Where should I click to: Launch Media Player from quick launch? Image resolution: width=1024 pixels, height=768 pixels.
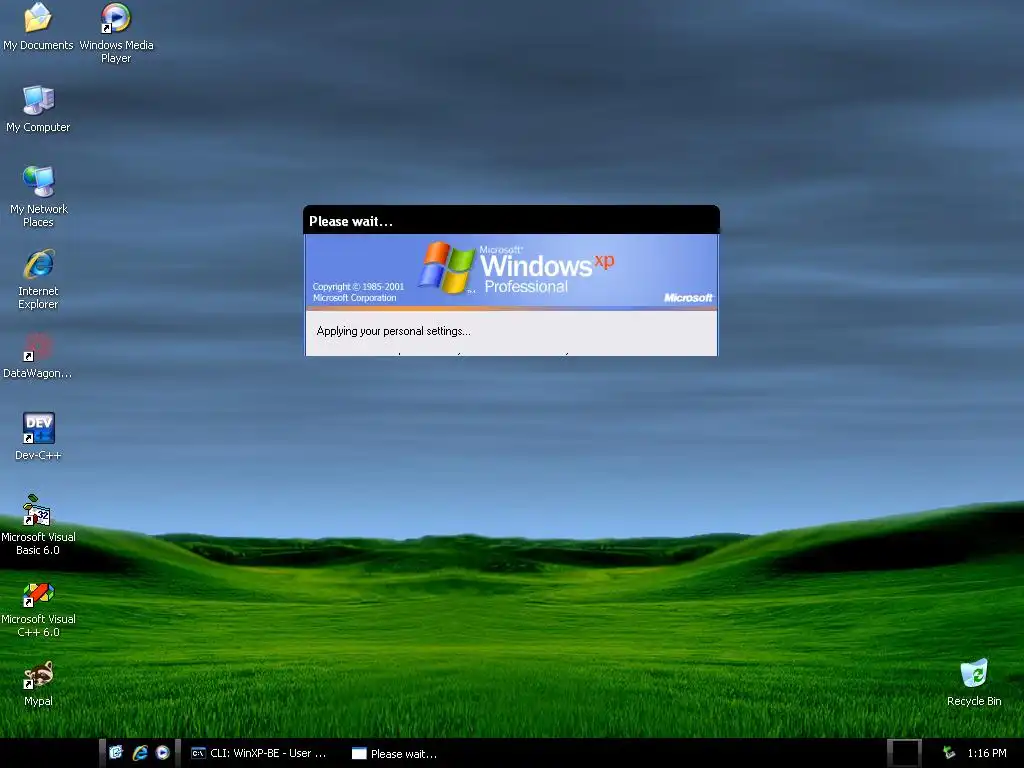pyautogui.click(x=163, y=753)
